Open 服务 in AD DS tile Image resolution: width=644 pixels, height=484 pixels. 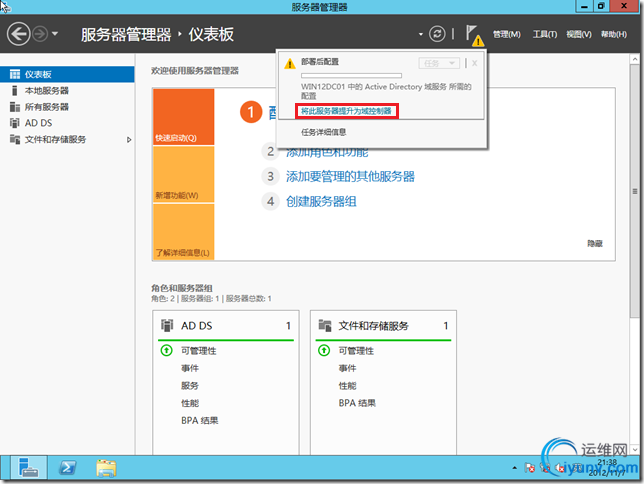pos(190,386)
